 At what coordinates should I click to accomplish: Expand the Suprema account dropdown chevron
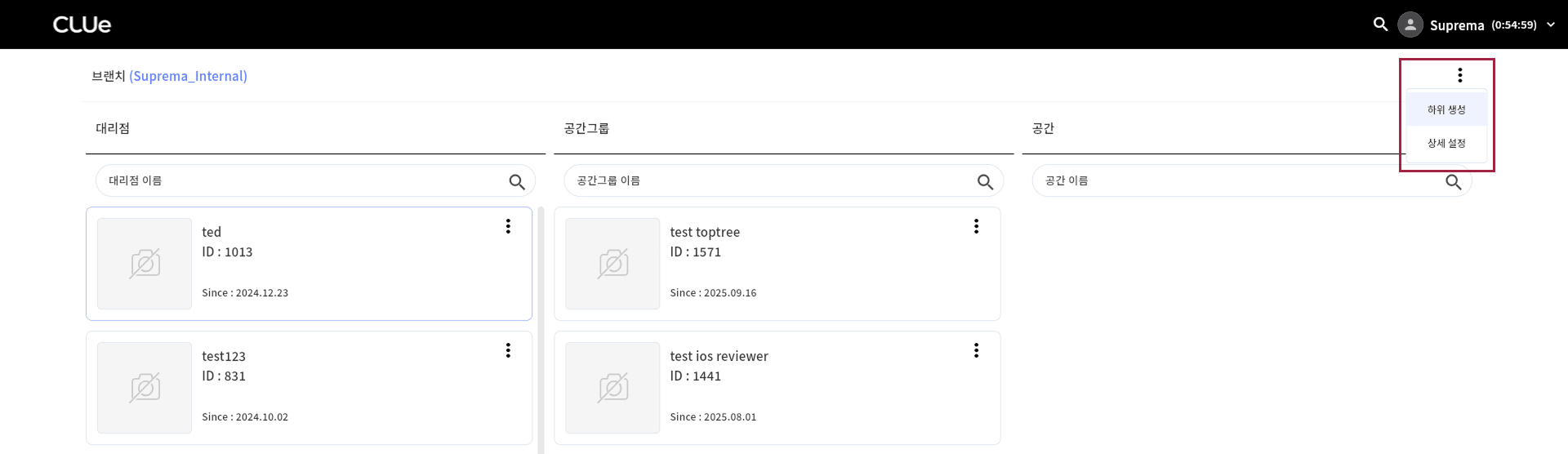[x=1551, y=24]
